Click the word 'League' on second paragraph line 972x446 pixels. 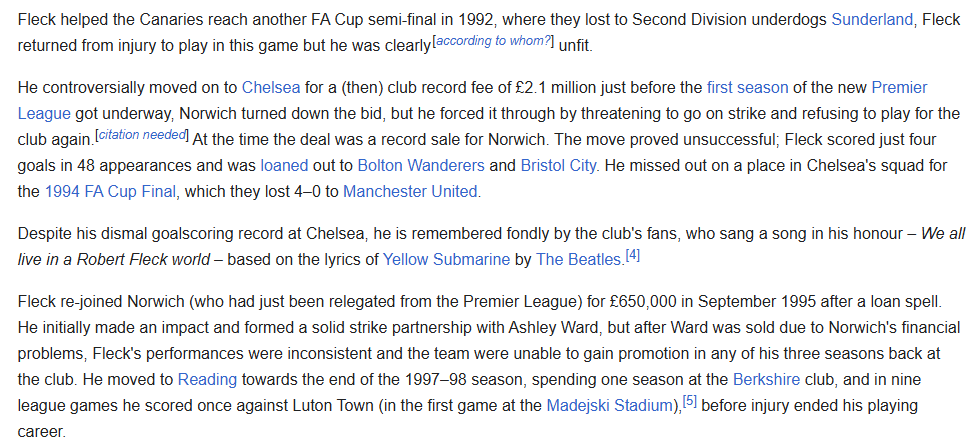(x=44, y=114)
